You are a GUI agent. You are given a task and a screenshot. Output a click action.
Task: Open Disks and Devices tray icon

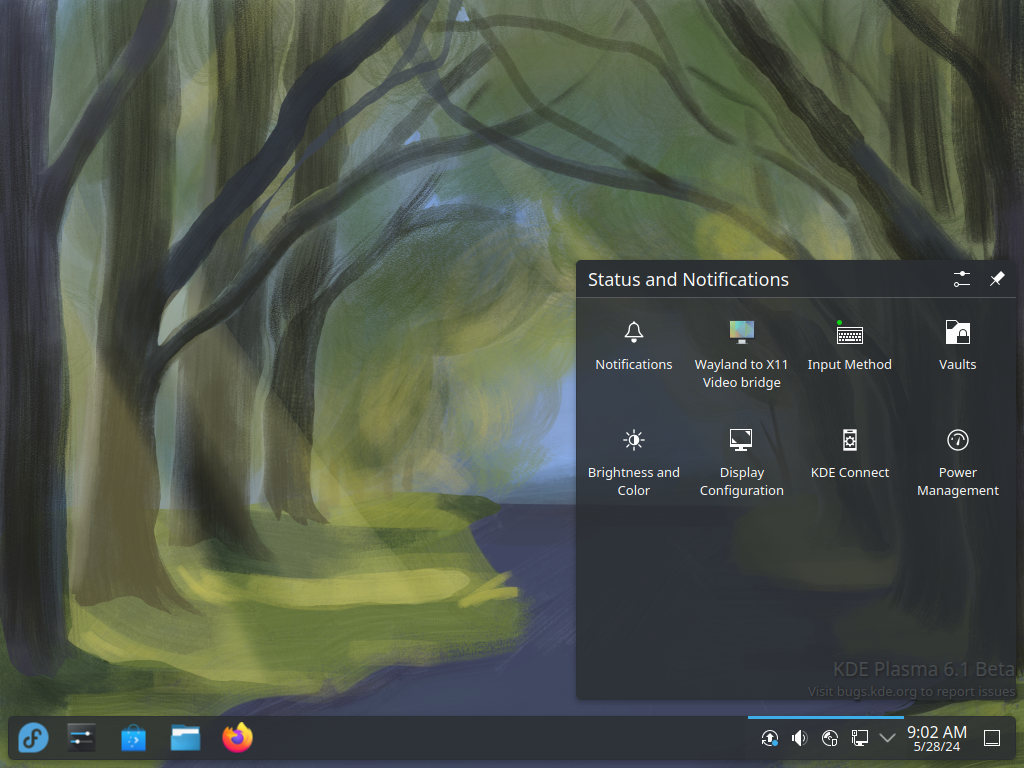[829, 738]
